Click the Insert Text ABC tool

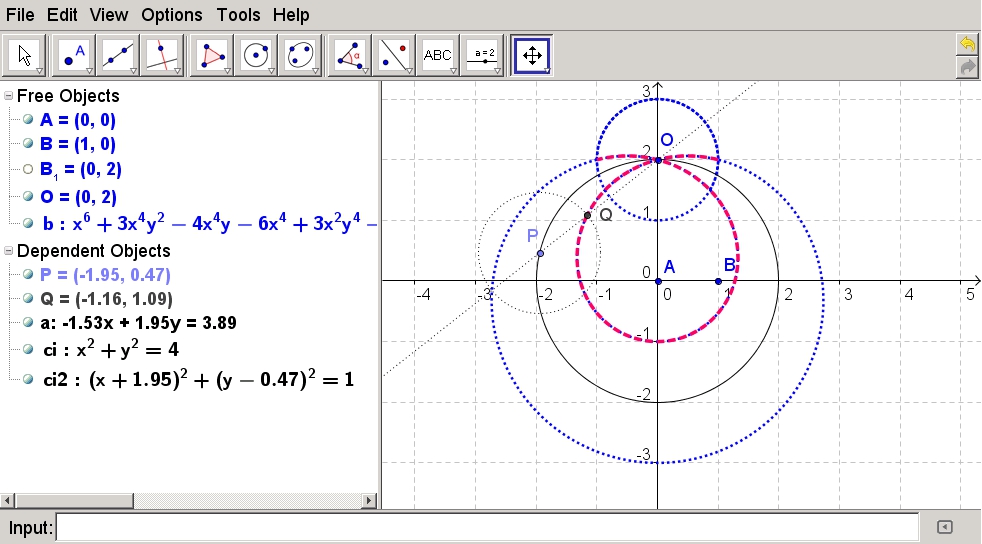438,56
